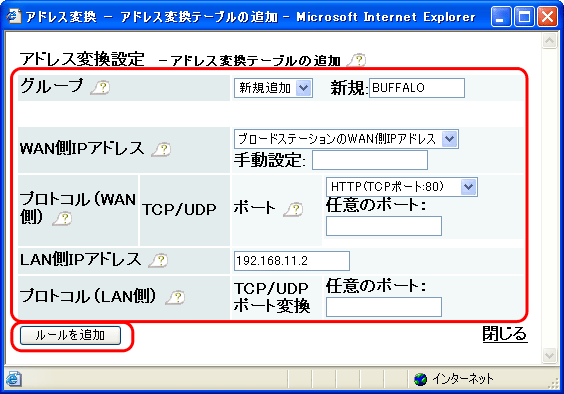Click the LAN側 任意のポート input field
This screenshot has height=394, width=564.
click(384, 307)
